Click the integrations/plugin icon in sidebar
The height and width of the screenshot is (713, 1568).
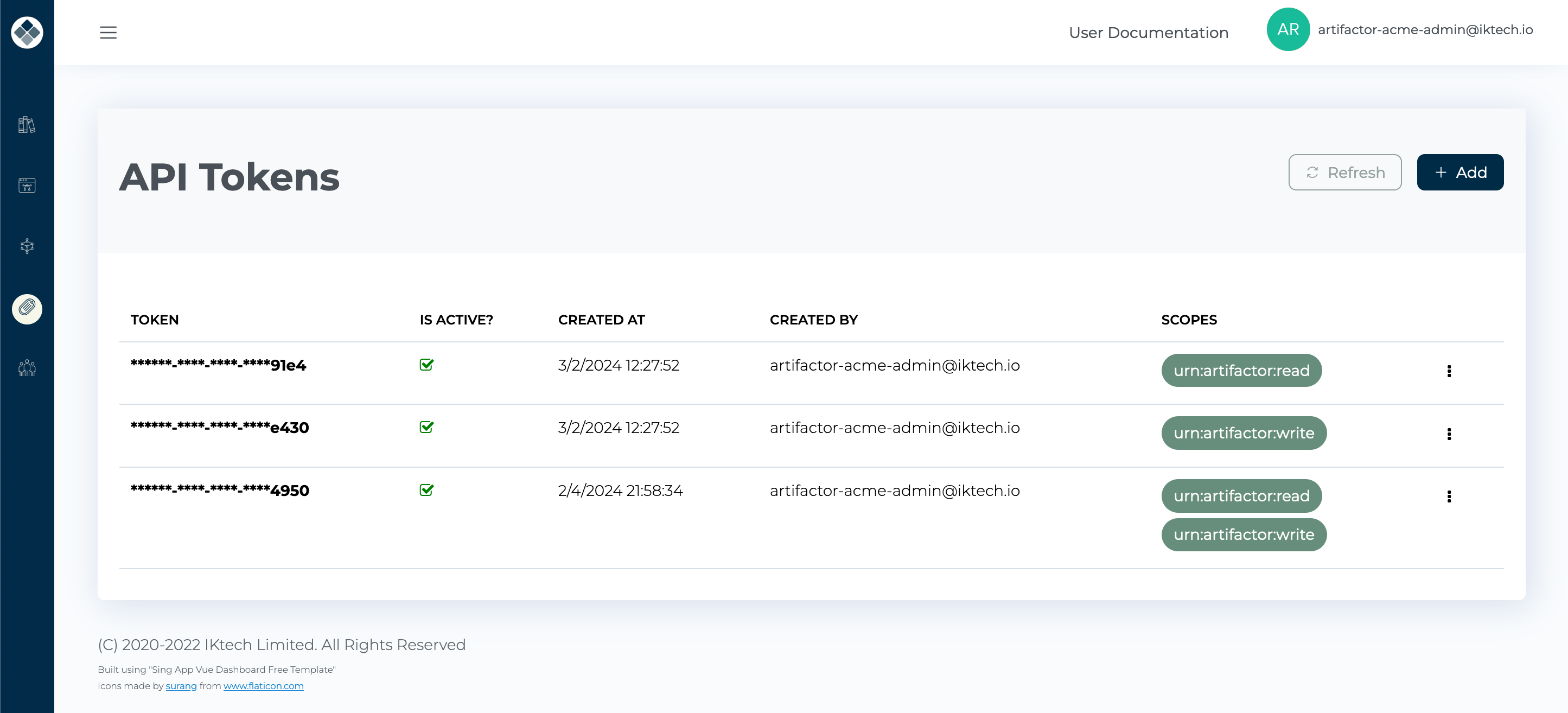tap(27, 246)
